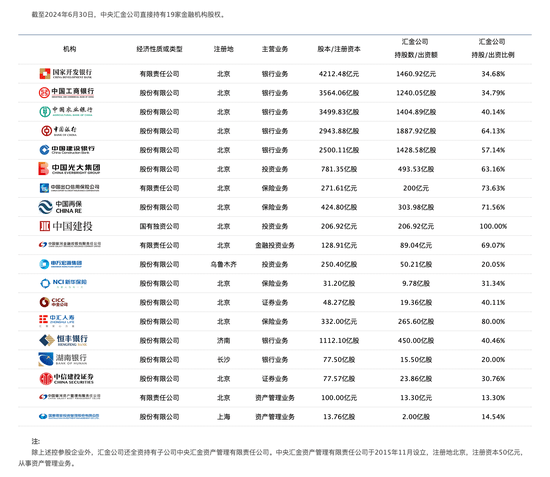This screenshot has width=550, height=477.
Task: Click the 注册地 column header
Action: point(223,49)
